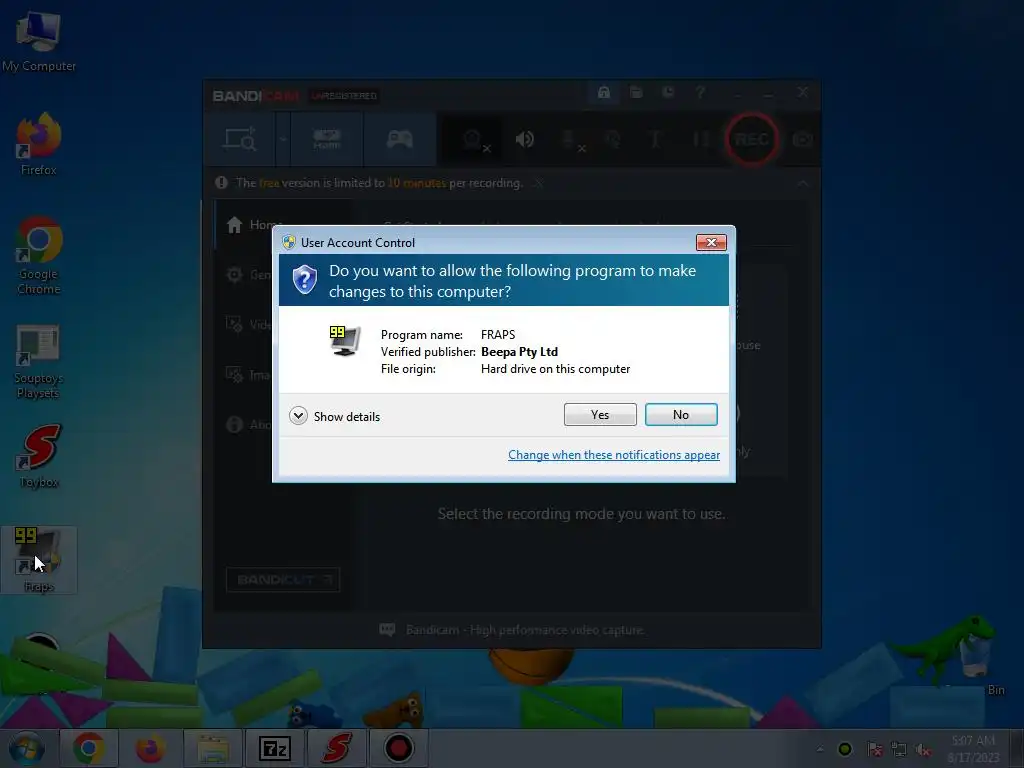Image resolution: width=1024 pixels, height=768 pixels.
Task: Open Bandicam help question icon
Action: point(700,92)
